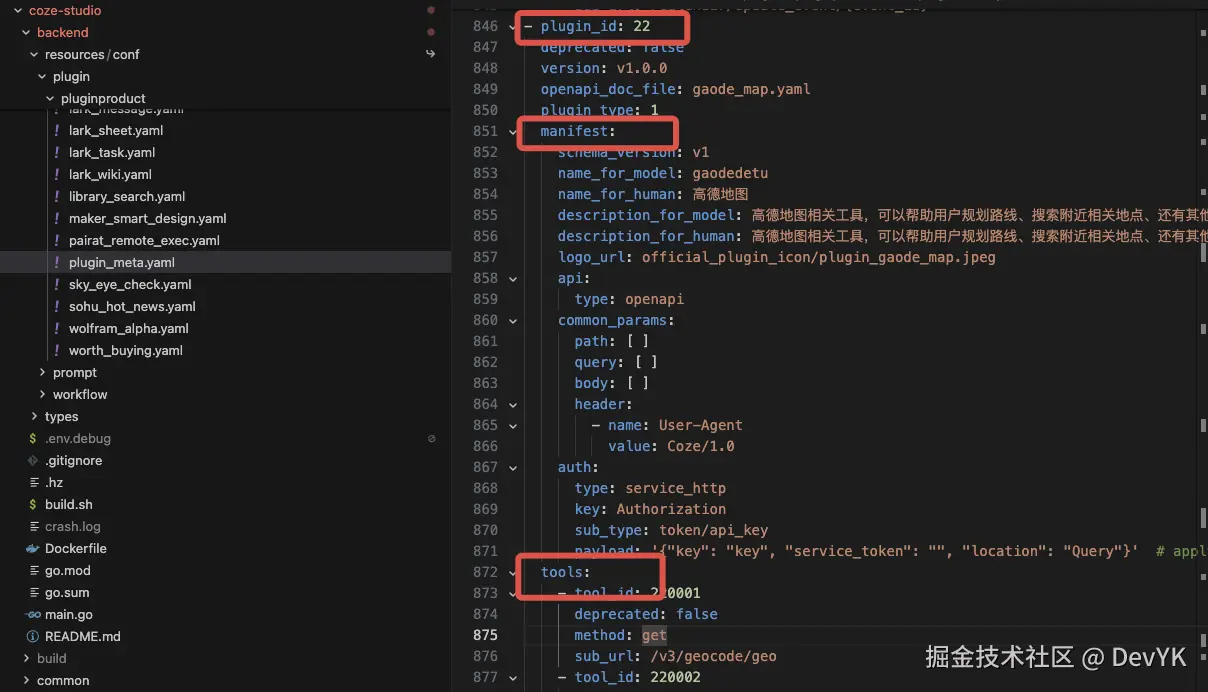Click the YAML icon beside library_search.yaml
The image size is (1208, 692).
click(58, 197)
